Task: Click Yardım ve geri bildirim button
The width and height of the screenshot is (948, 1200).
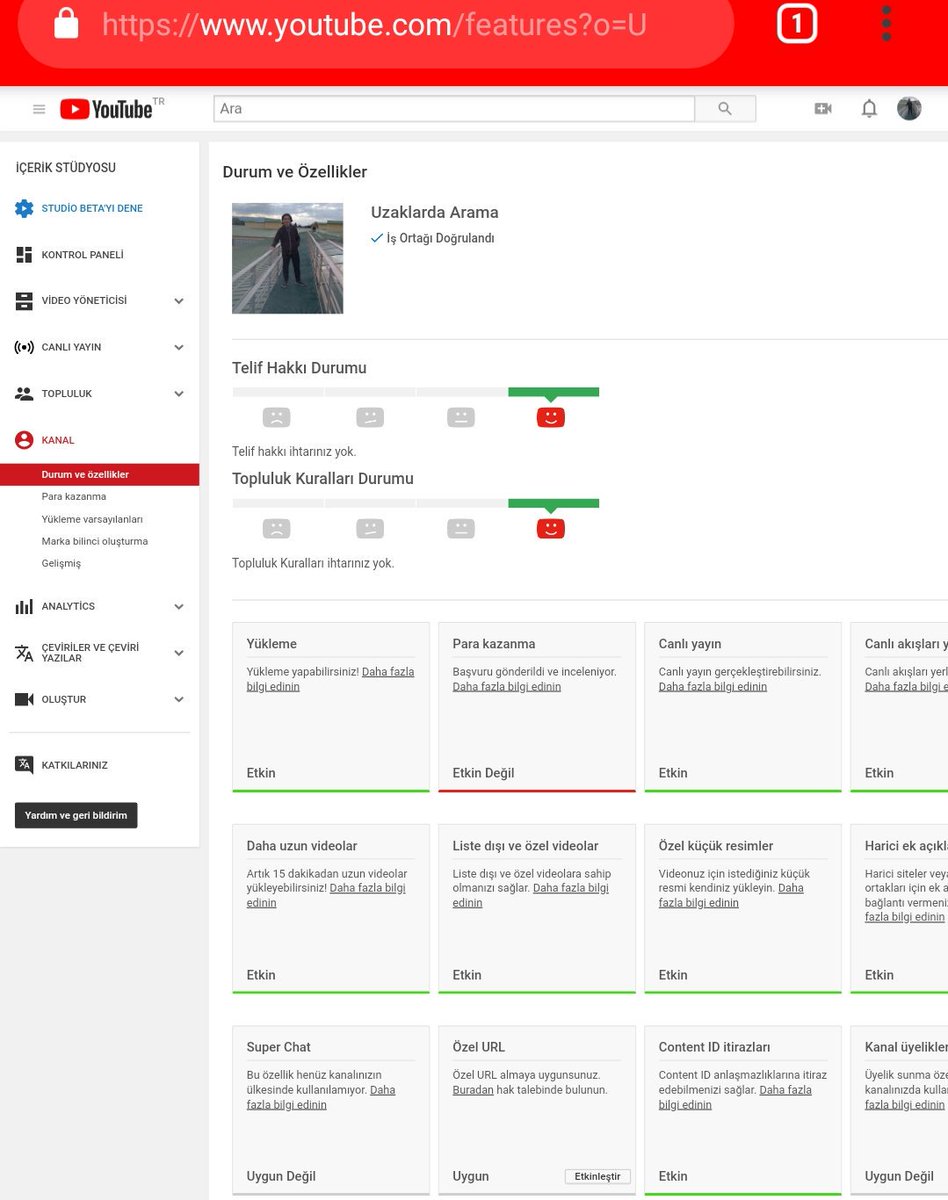Action: [x=76, y=815]
